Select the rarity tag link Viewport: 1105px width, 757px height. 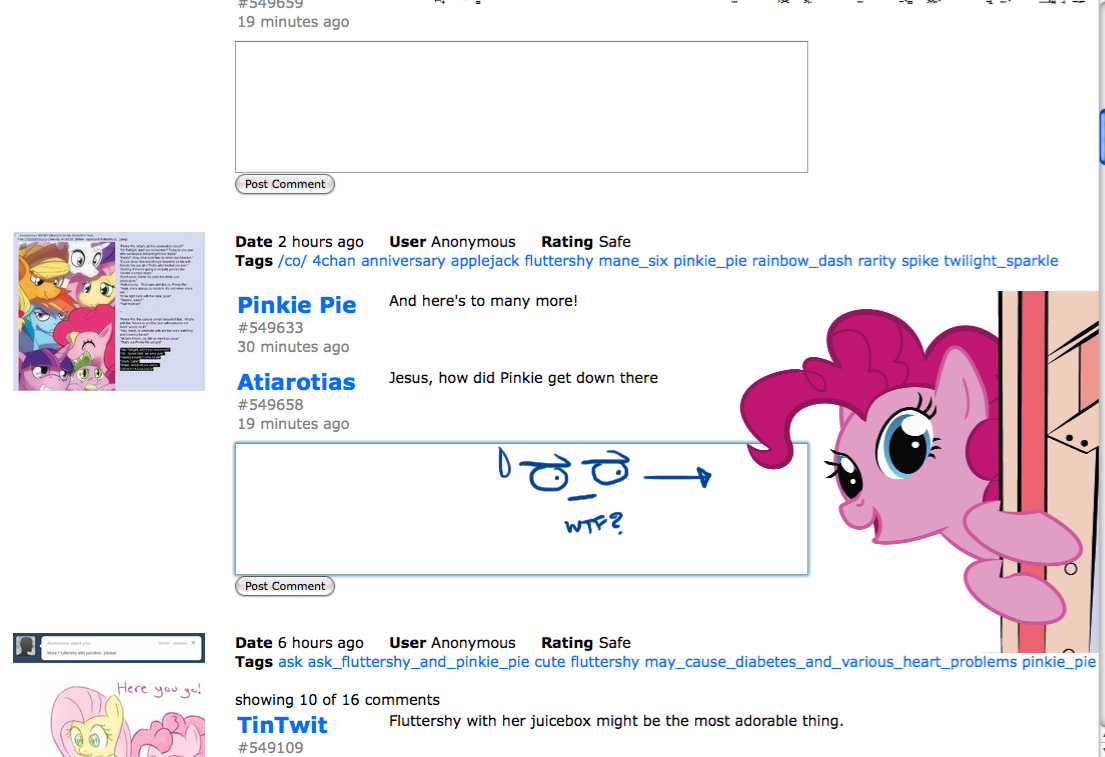click(x=877, y=261)
